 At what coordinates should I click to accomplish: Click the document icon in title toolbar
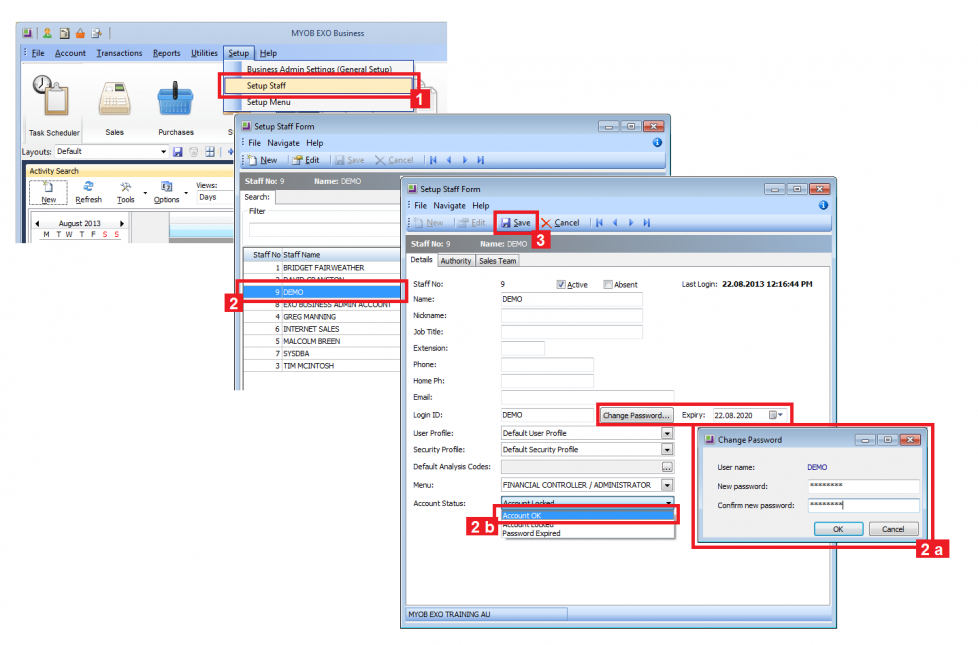coord(64,33)
